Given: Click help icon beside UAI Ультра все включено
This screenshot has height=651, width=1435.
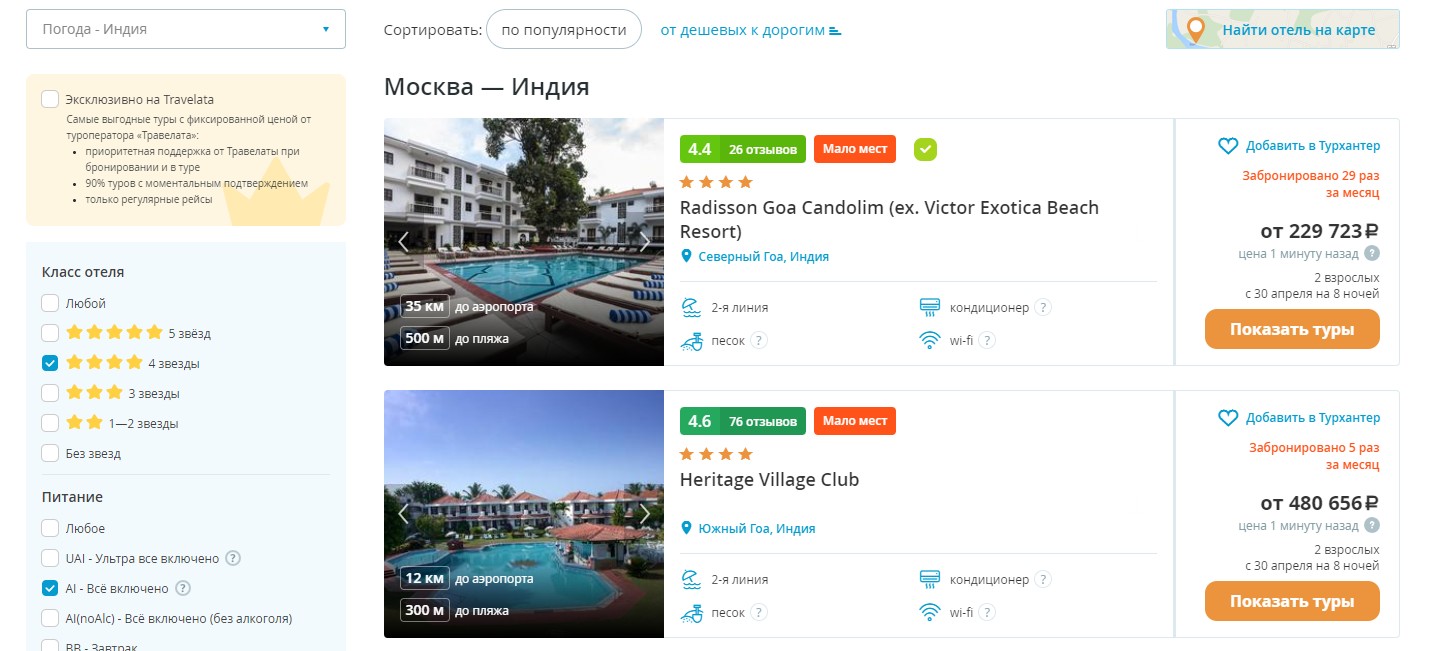Looking at the screenshot, I should tap(233, 558).
